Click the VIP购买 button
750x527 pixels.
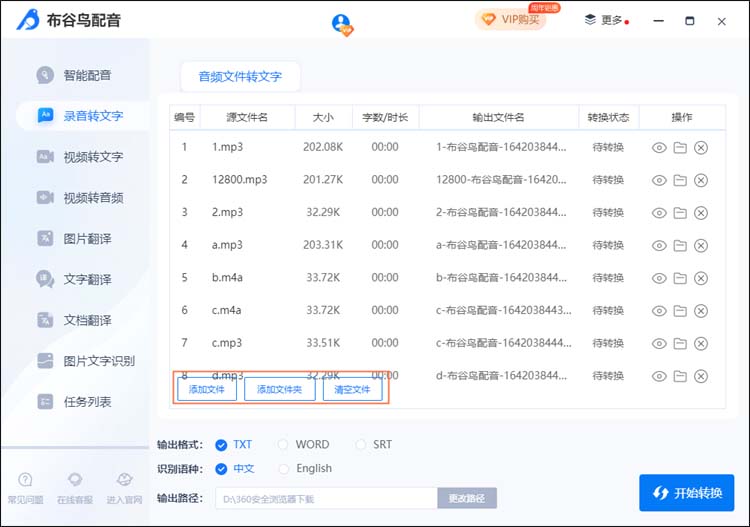point(511,20)
